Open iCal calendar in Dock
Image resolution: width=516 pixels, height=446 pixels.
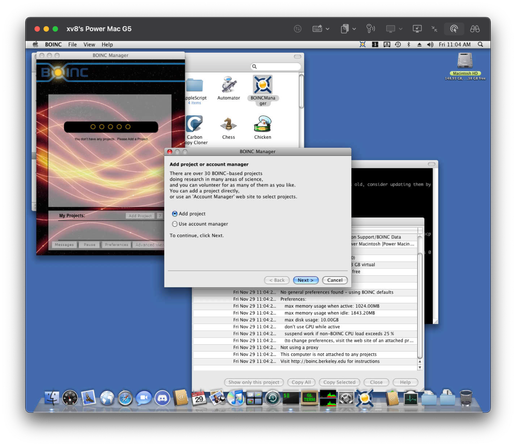199,398
